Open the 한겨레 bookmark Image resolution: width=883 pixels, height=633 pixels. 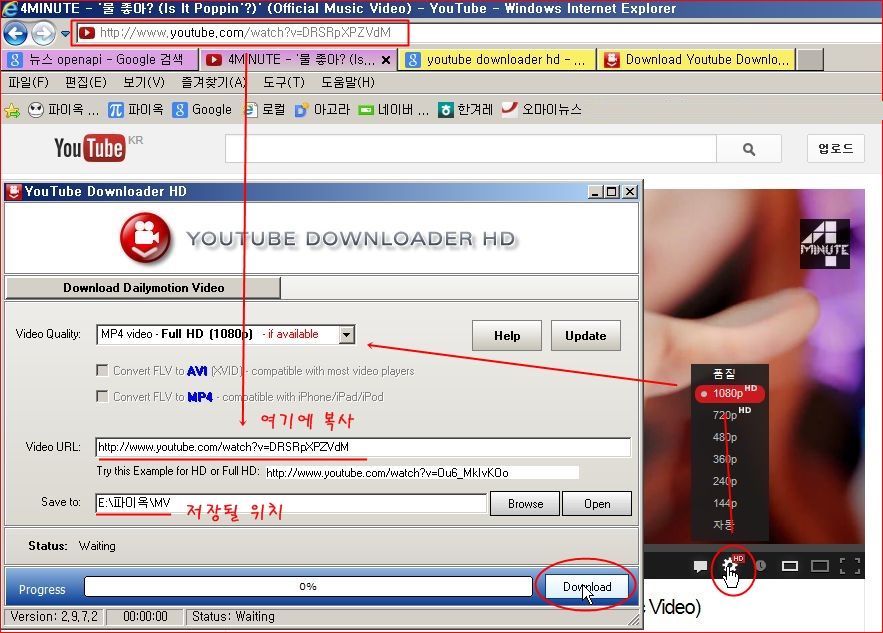pyautogui.click(x=466, y=110)
